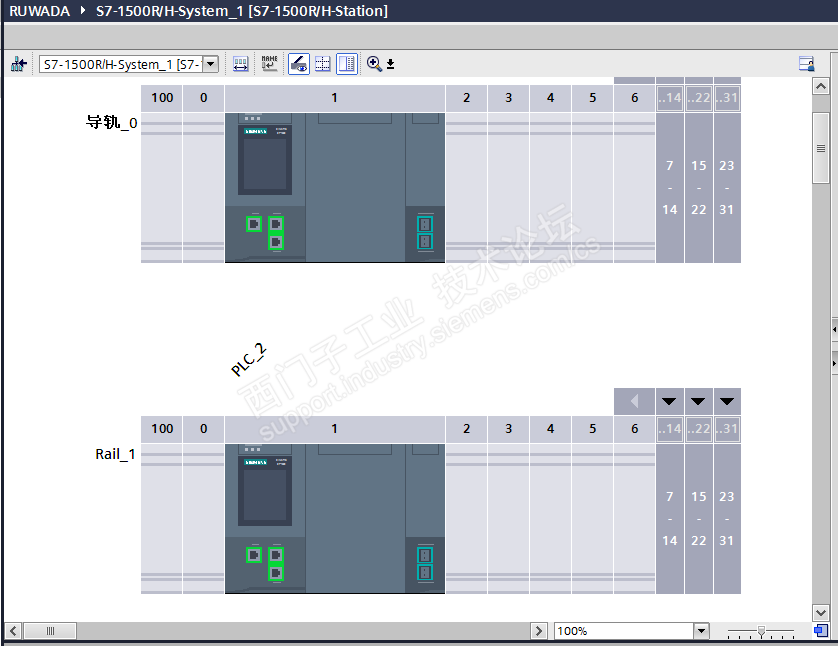Viewport: 838px width, 646px height.
Task: Select slot 0 header on Rail_1
Action: (x=204, y=429)
